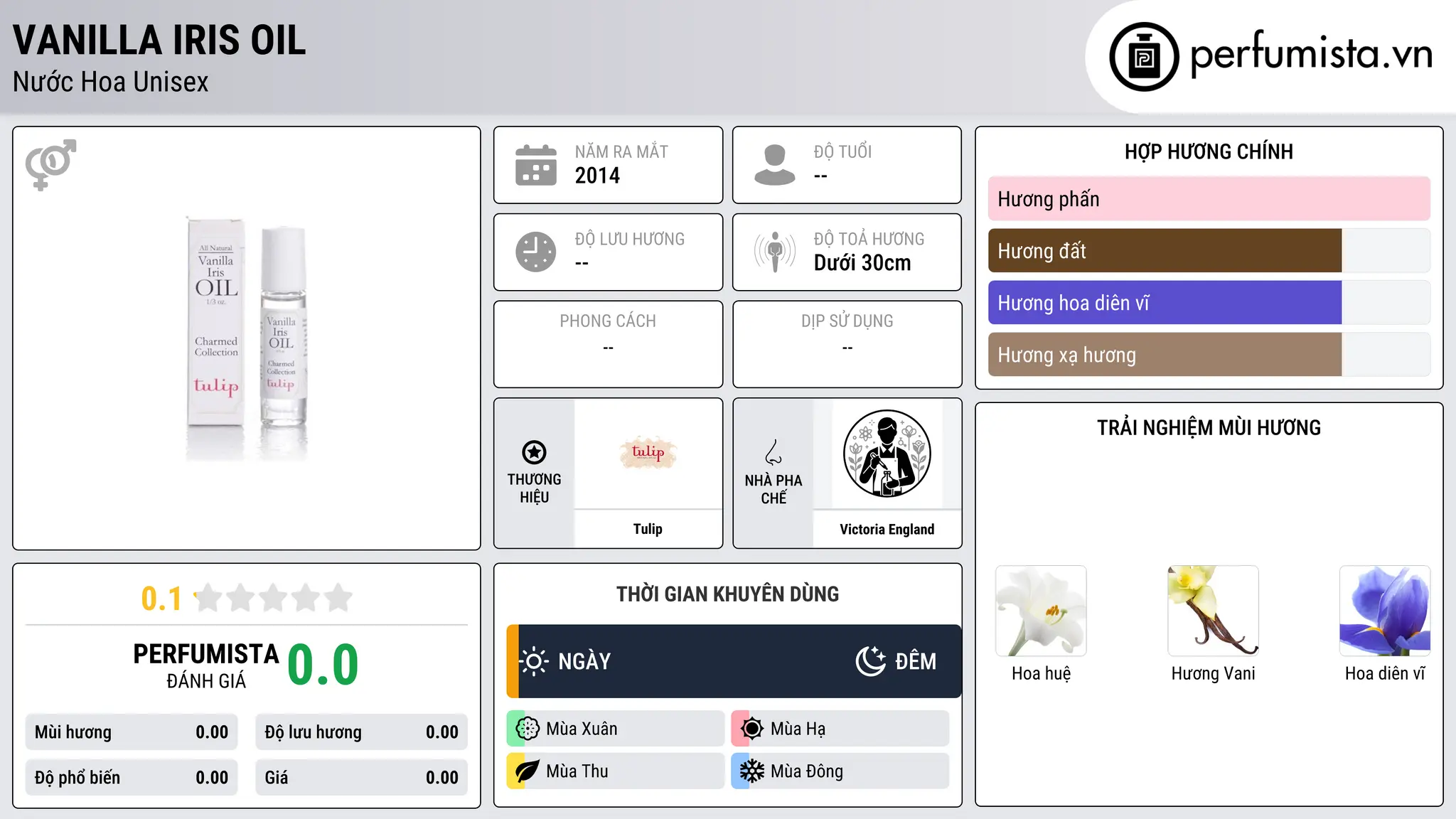Image resolution: width=1456 pixels, height=819 pixels.
Task: Open the perfumista.vn site name
Action: coord(1311,54)
